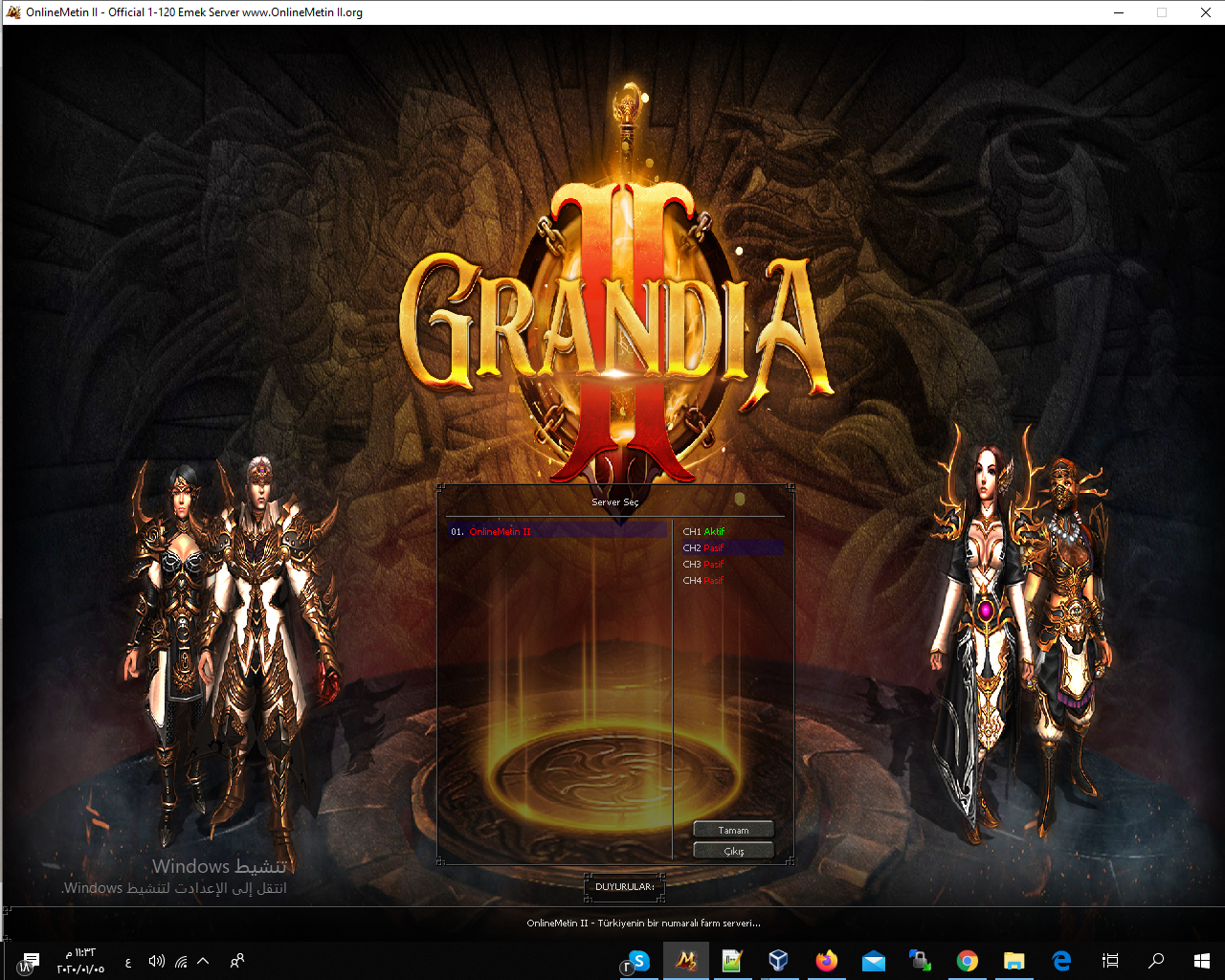Click the game icon in the title bar
Image resolution: width=1225 pixels, height=980 pixels.
click(x=13, y=12)
